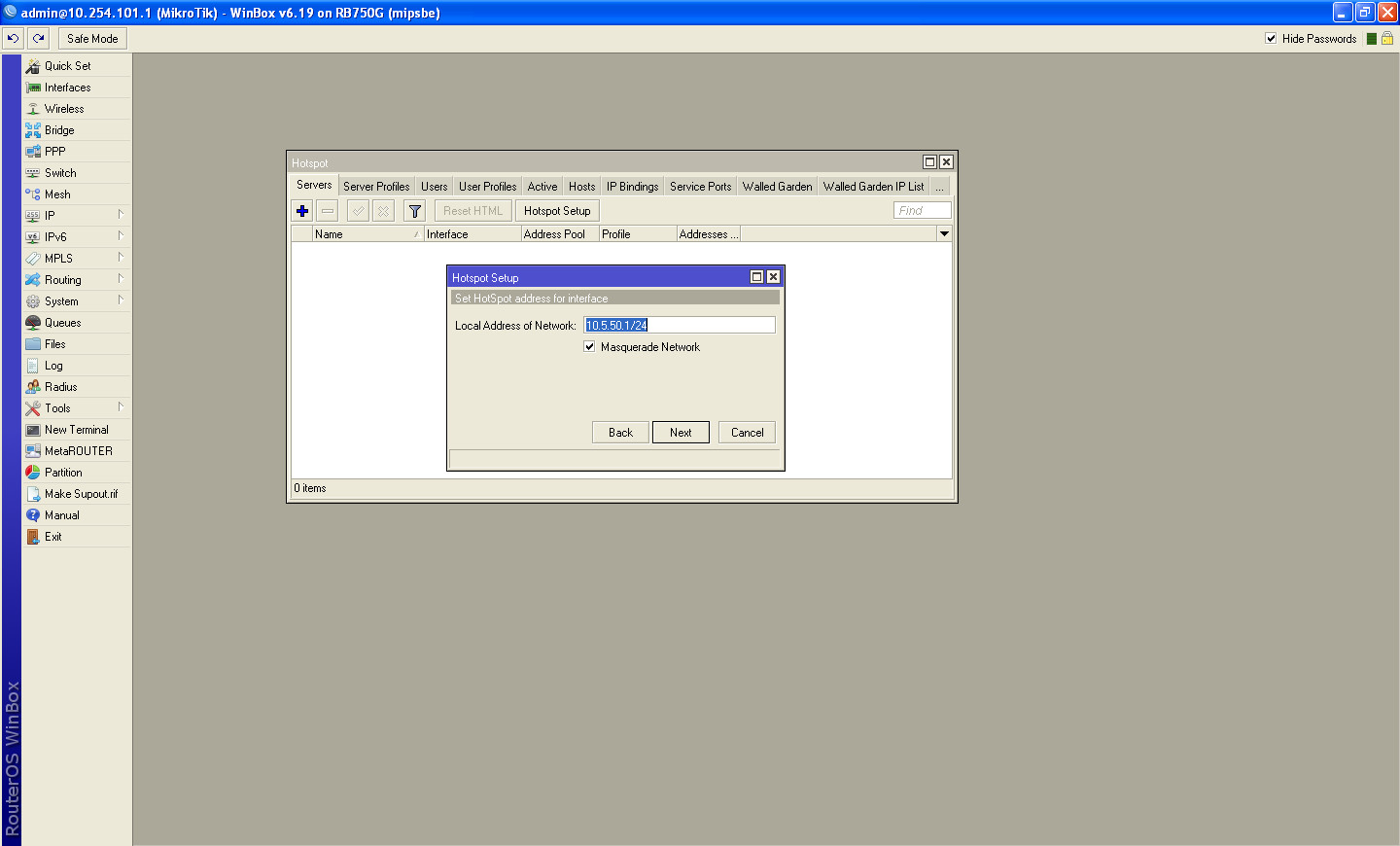Toggle Safe Mode button
Screen dimensions: 1400x846
pos(92,39)
